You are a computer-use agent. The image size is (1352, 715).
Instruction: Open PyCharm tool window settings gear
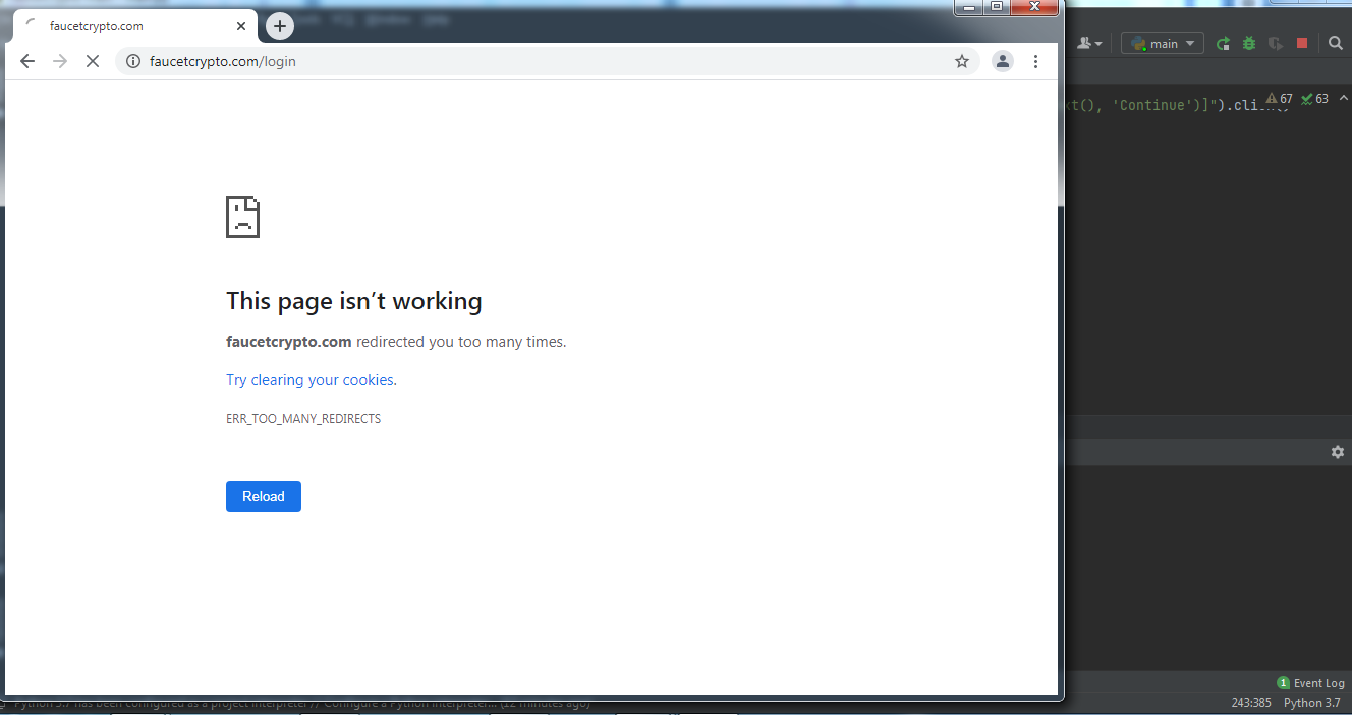1338,452
